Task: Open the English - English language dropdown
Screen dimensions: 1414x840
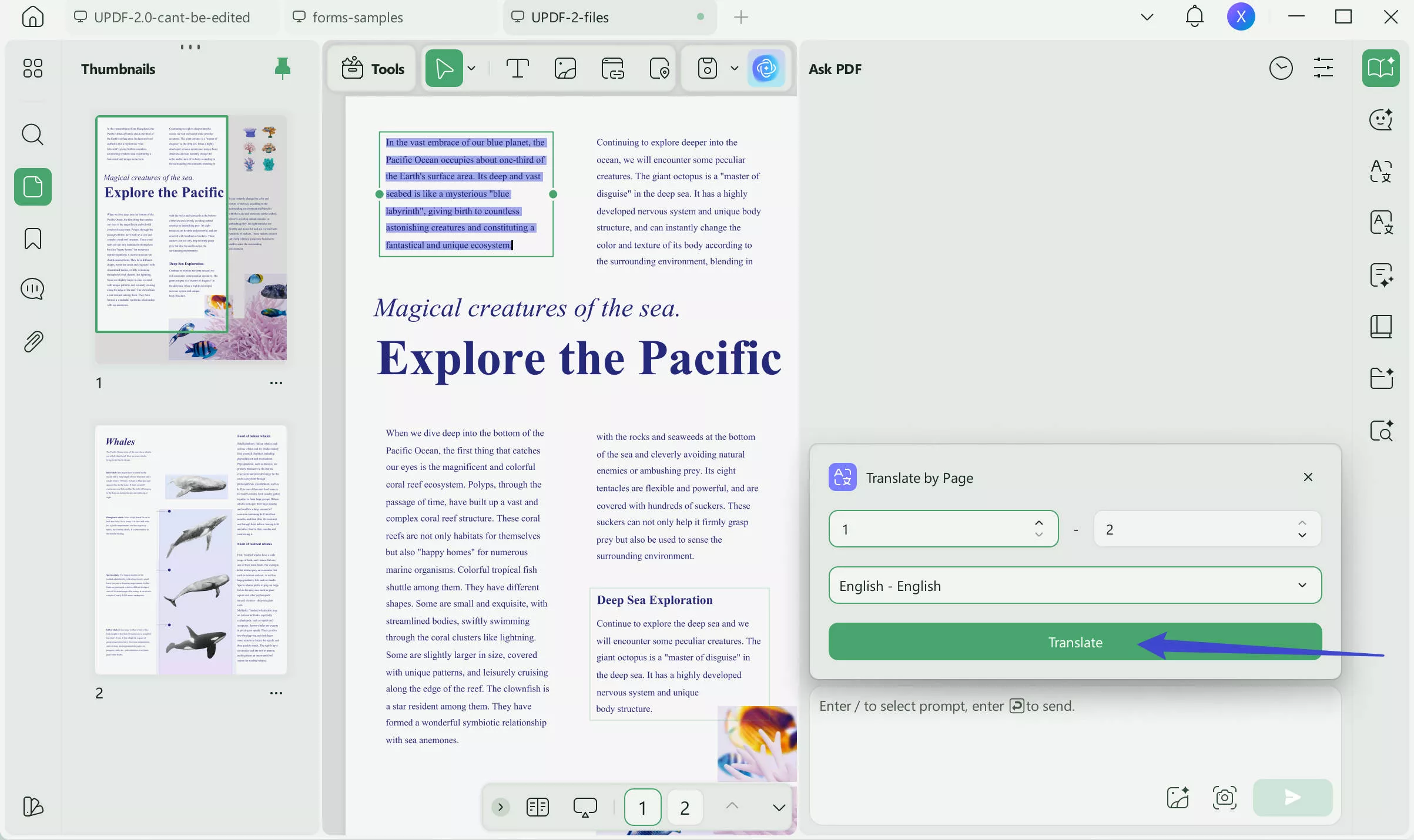Action: coord(1074,585)
